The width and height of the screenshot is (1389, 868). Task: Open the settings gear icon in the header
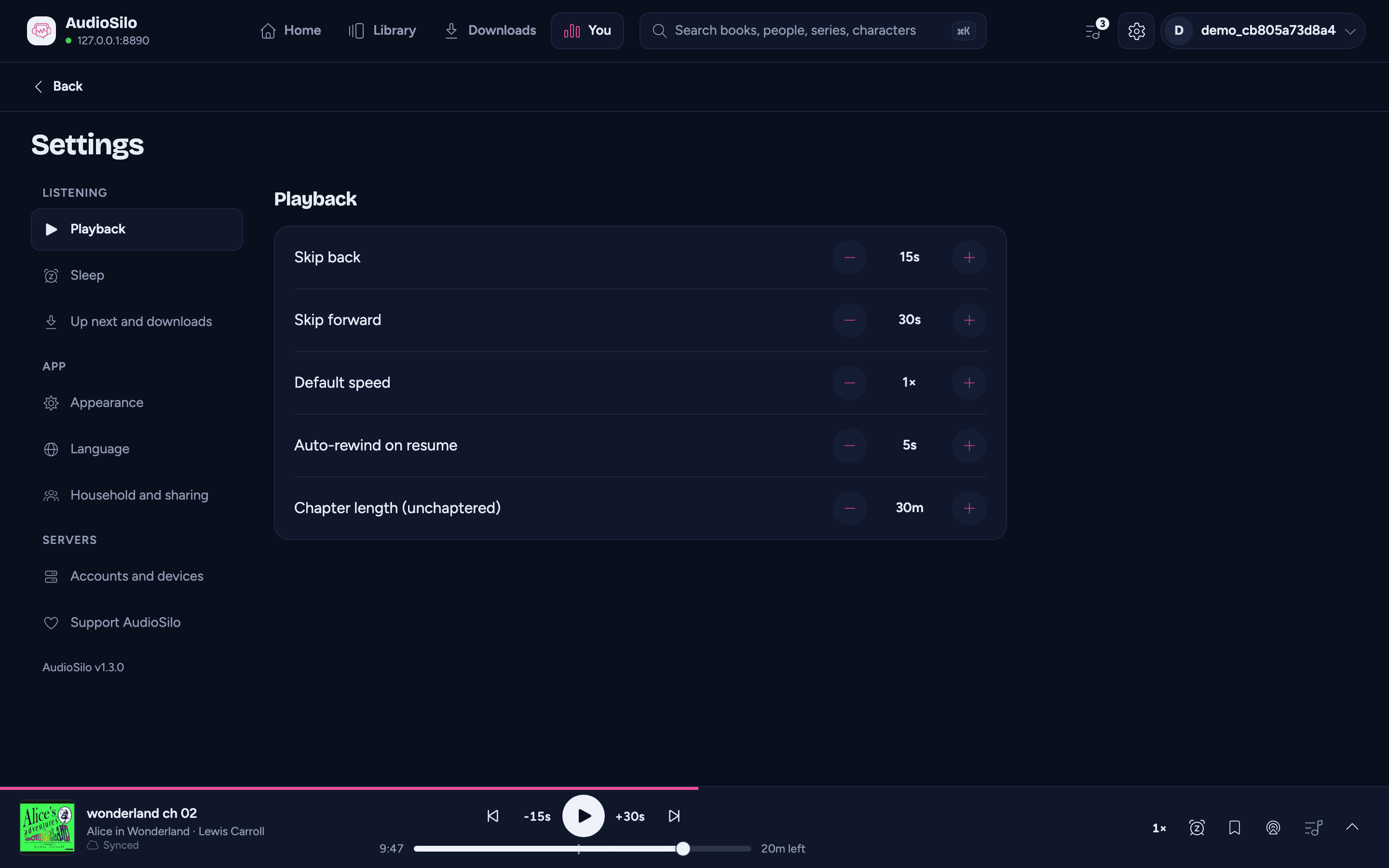coord(1136,31)
